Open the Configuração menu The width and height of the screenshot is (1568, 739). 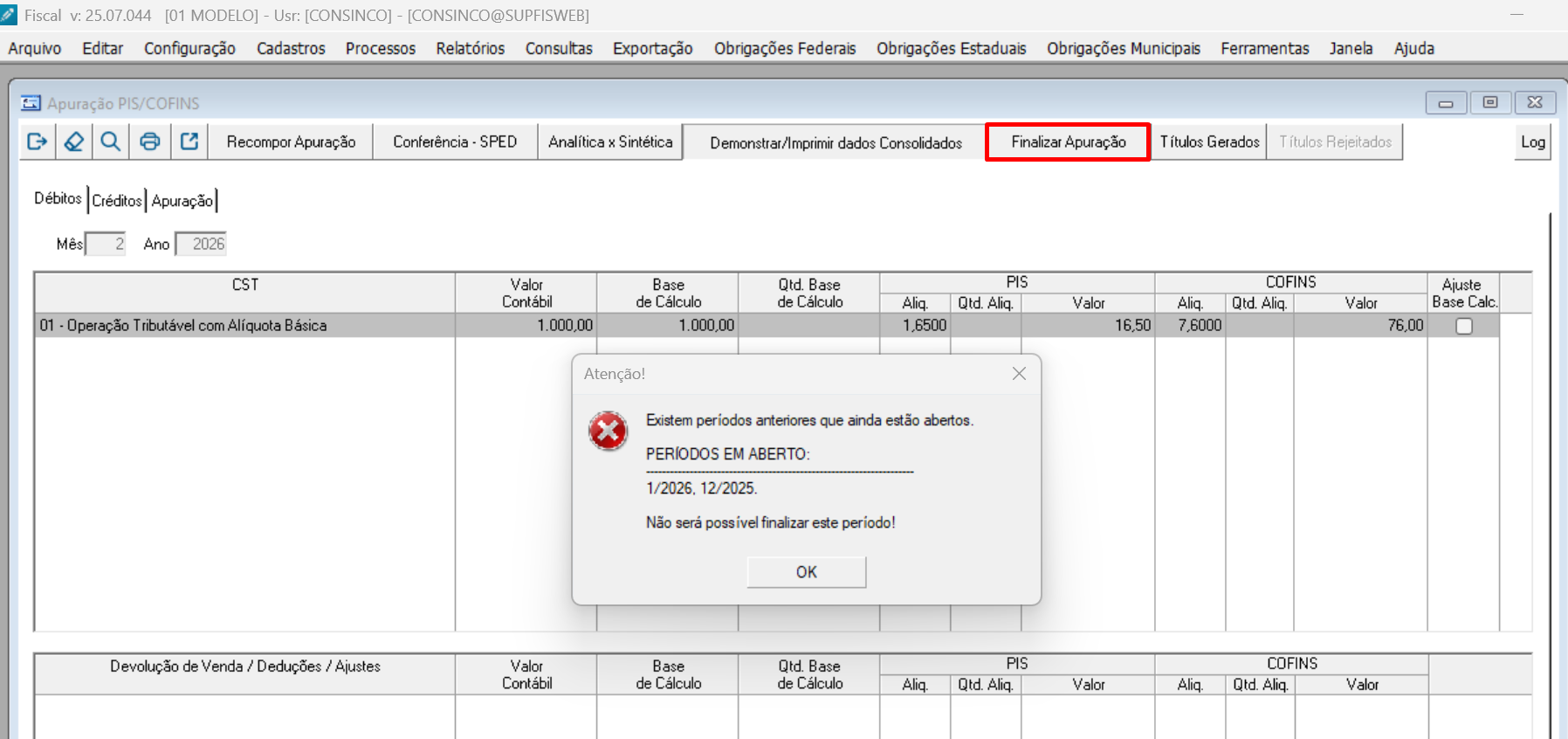tap(189, 48)
